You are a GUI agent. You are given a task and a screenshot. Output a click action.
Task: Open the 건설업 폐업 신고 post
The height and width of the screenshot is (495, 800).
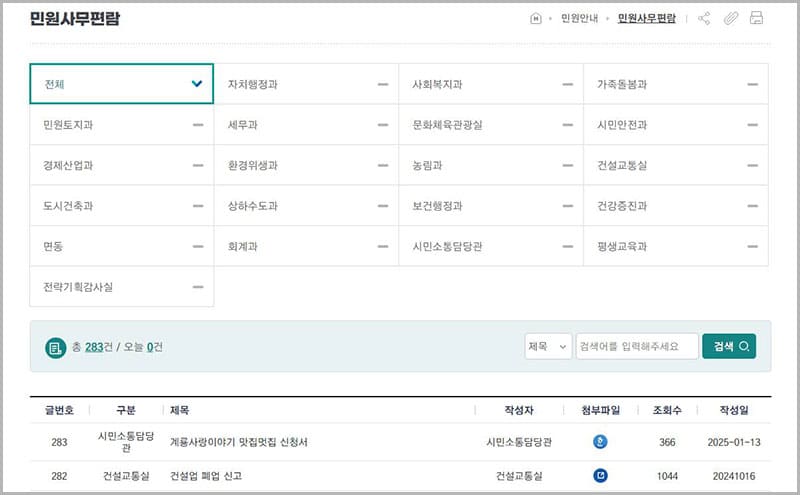click(206, 476)
